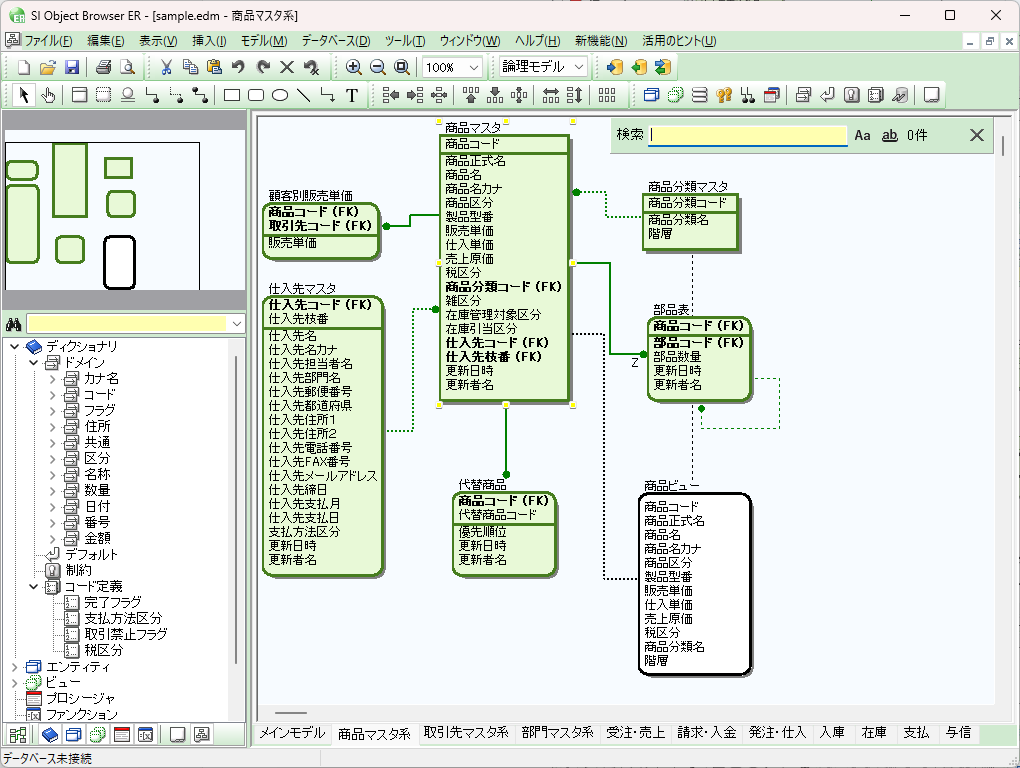Image resolution: width=1020 pixels, height=768 pixels.
Task: Select the hand pan tool
Action: (x=48, y=96)
